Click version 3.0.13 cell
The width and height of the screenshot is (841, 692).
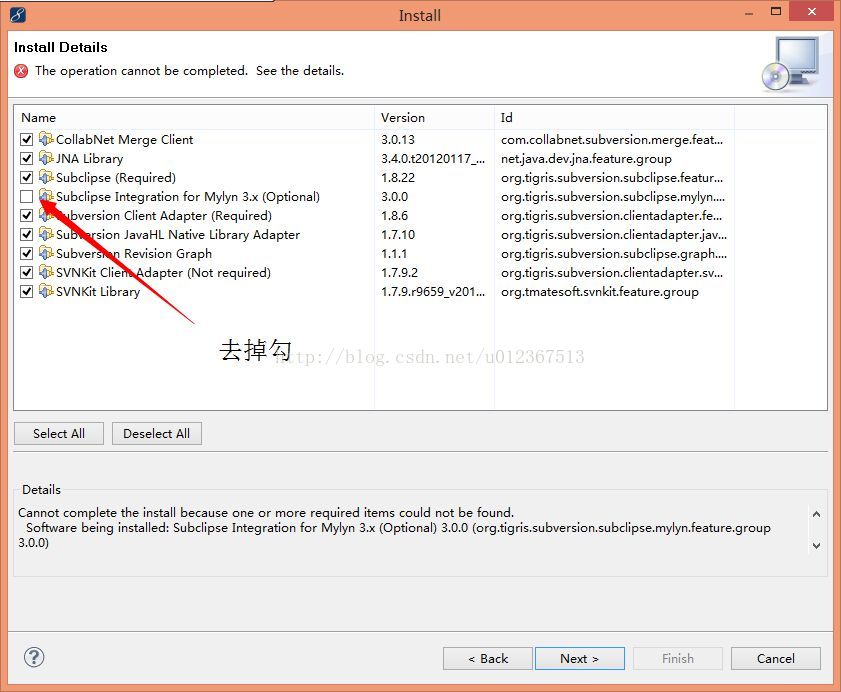click(x=398, y=139)
